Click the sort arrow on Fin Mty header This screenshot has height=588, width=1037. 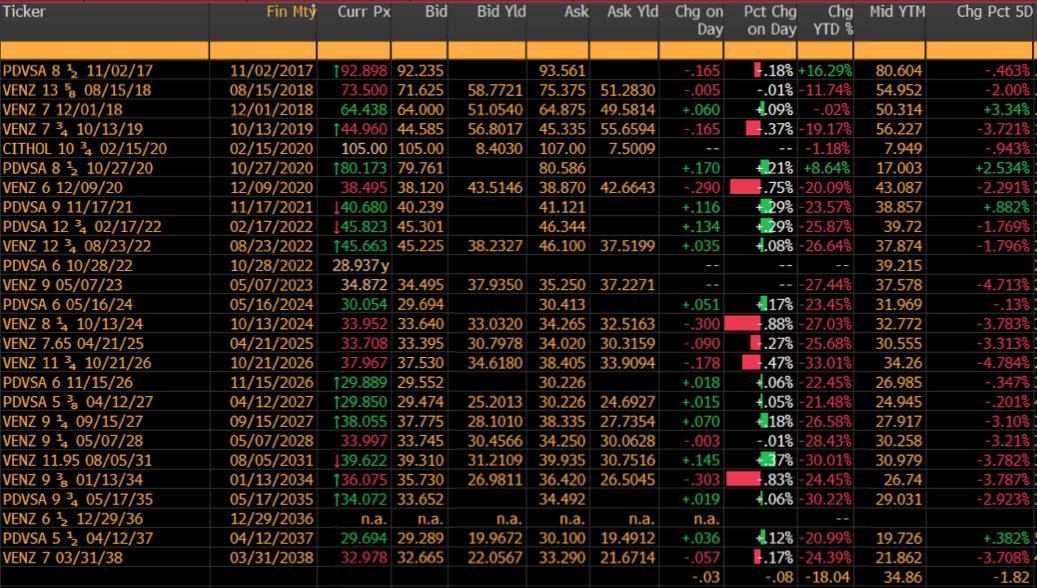[314, 11]
